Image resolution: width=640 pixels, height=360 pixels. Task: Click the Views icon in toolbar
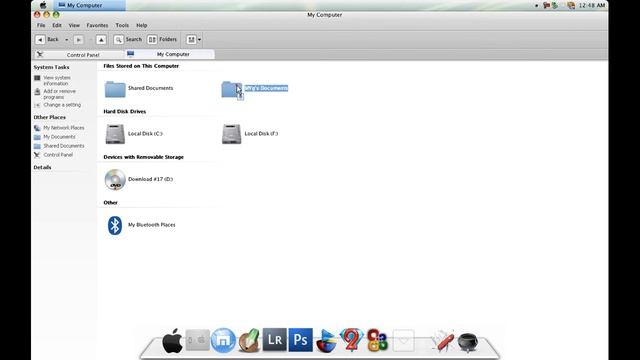coord(191,40)
